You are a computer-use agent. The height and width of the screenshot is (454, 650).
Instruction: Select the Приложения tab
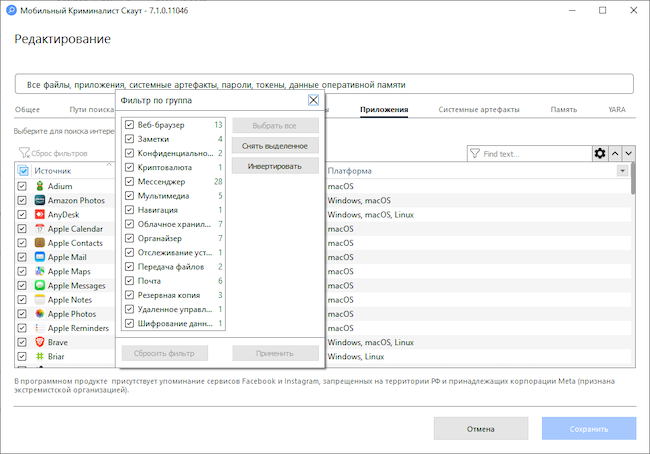click(384, 109)
